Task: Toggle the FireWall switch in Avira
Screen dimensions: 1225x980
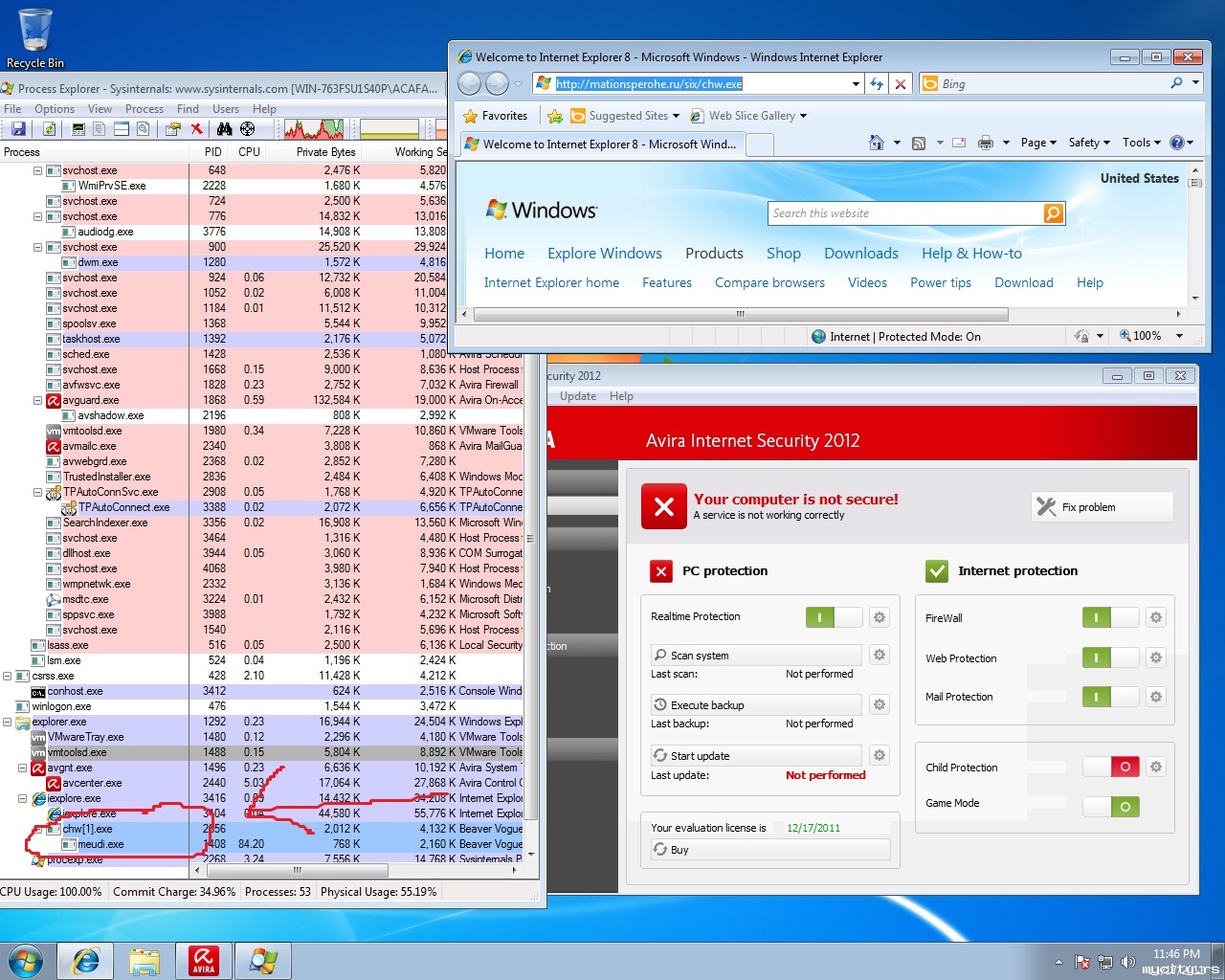Action: 1111,617
